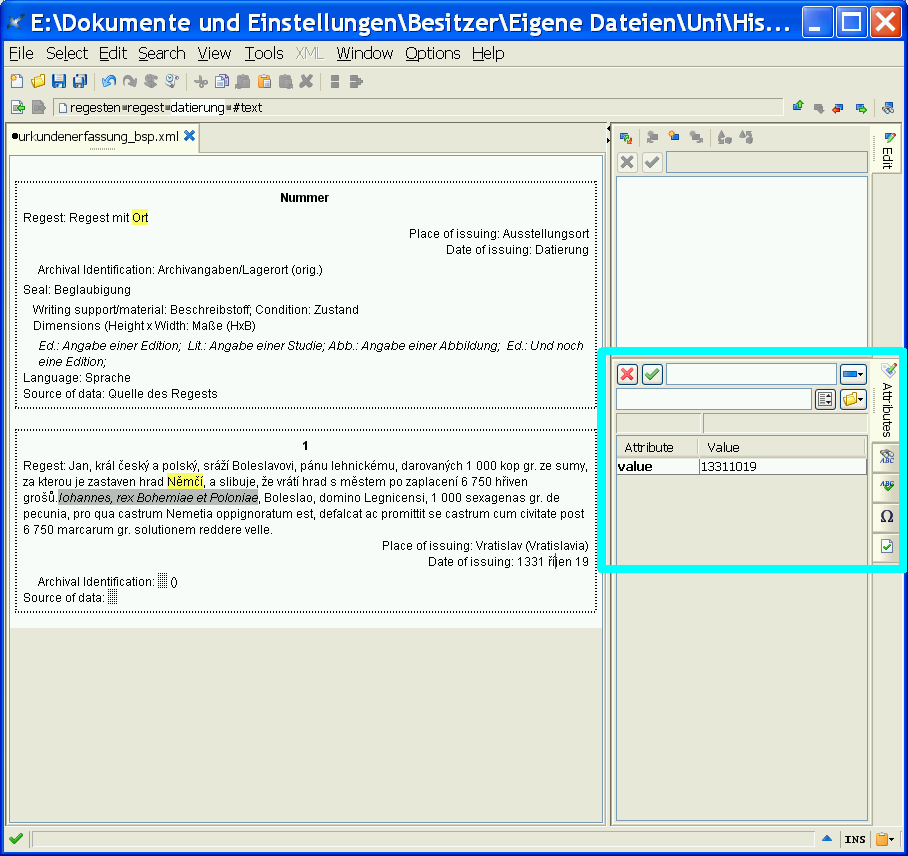Viewport: 908px width, 856px height.
Task: Click the 'regest' node in the path bar
Action: point(145,108)
